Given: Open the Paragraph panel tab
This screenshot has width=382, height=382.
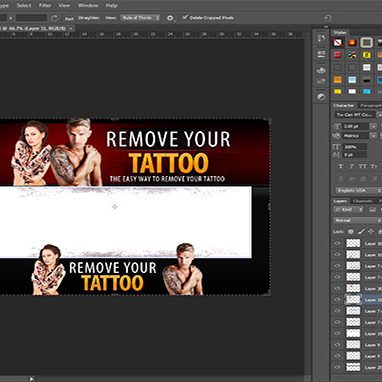Looking at the screenshot, I should click(x=371, y=105).
